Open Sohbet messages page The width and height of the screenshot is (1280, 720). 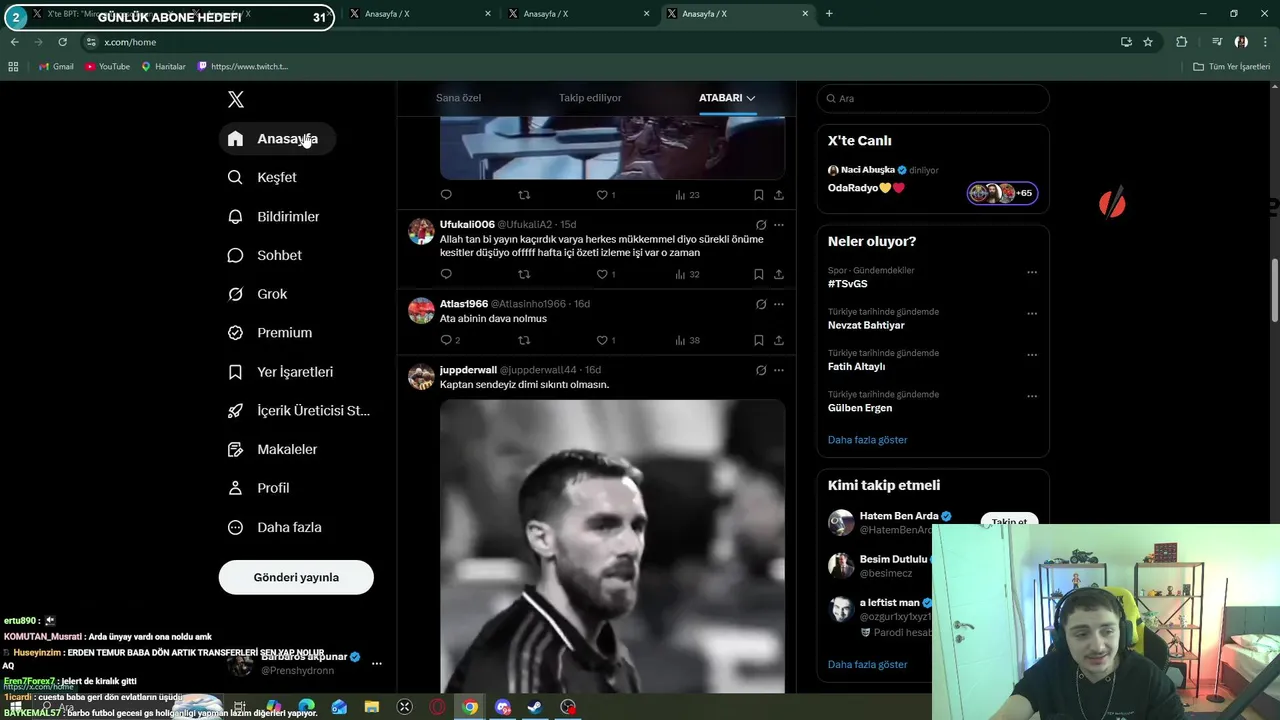267,255
